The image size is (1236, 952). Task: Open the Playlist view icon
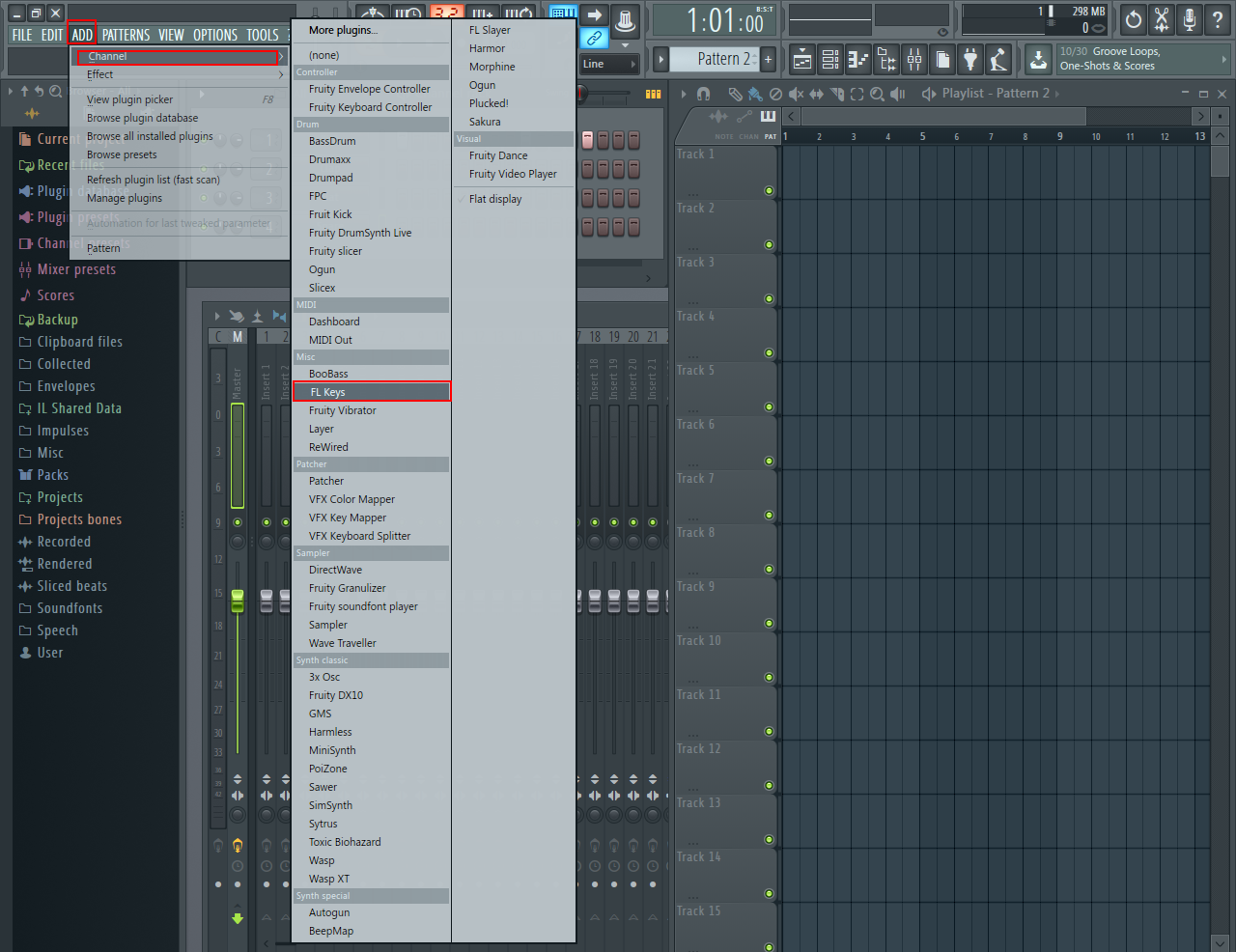tap(802, 60)
